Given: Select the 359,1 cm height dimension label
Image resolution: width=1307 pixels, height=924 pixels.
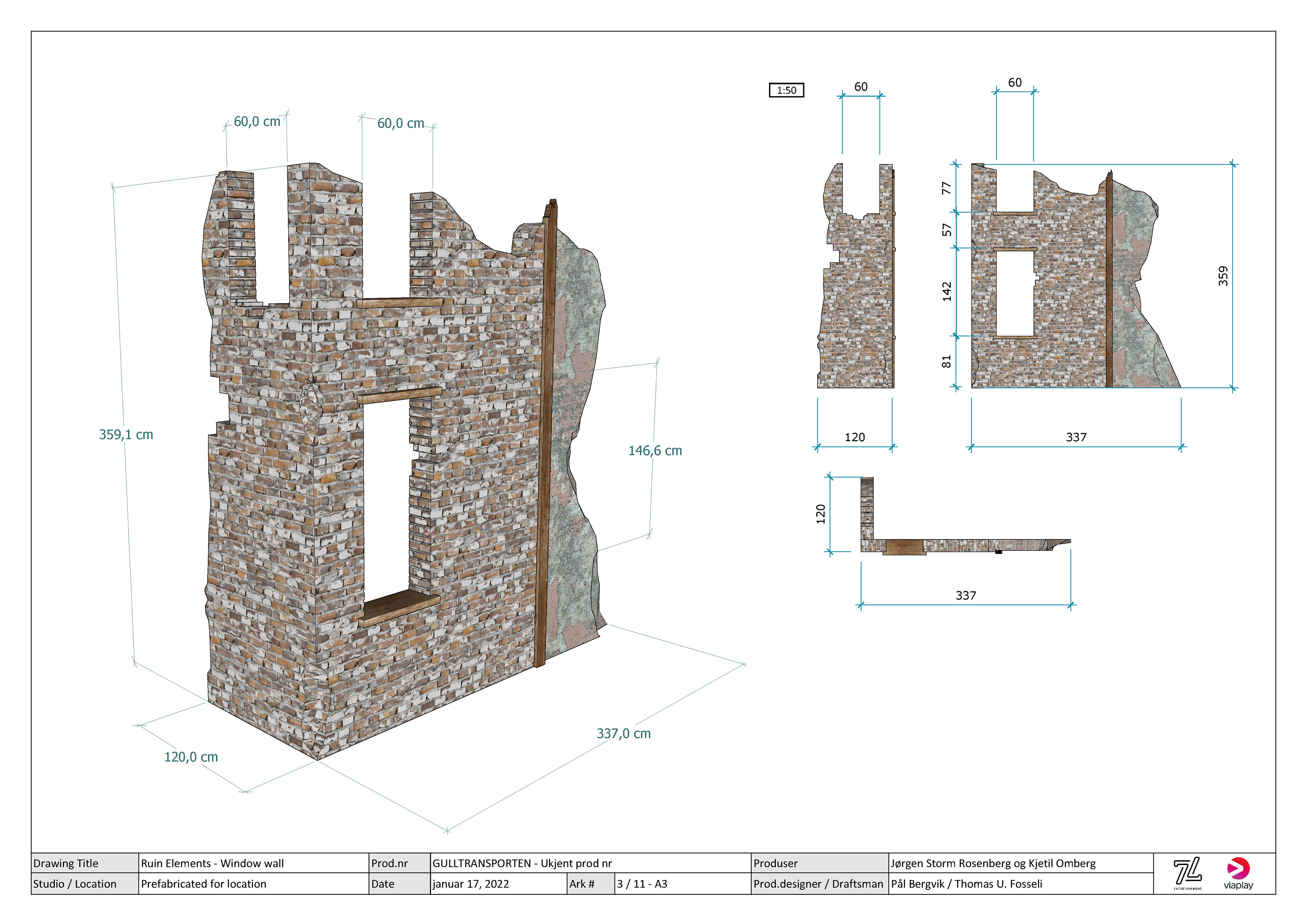Looking at the screenshot, I should 126,435.
